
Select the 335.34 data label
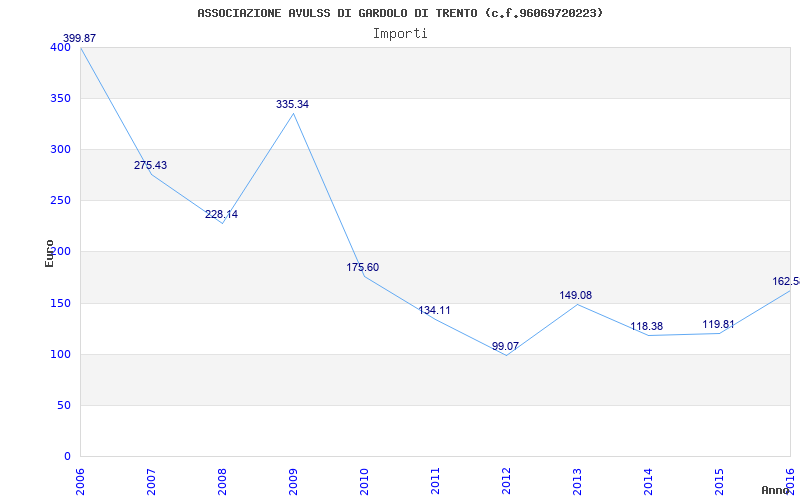pos(292,104)
